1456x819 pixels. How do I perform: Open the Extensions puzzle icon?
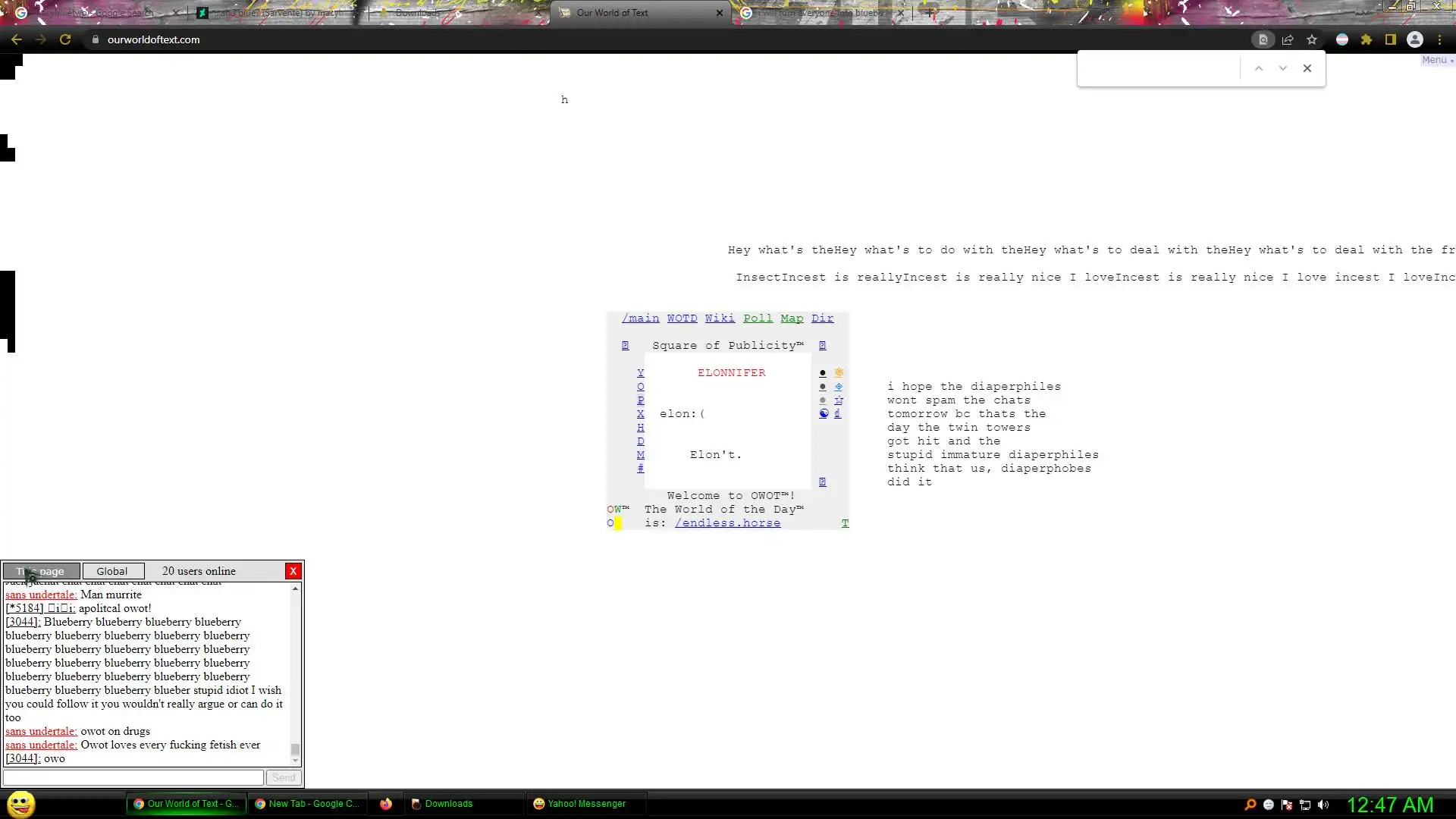pos(1367,39)
